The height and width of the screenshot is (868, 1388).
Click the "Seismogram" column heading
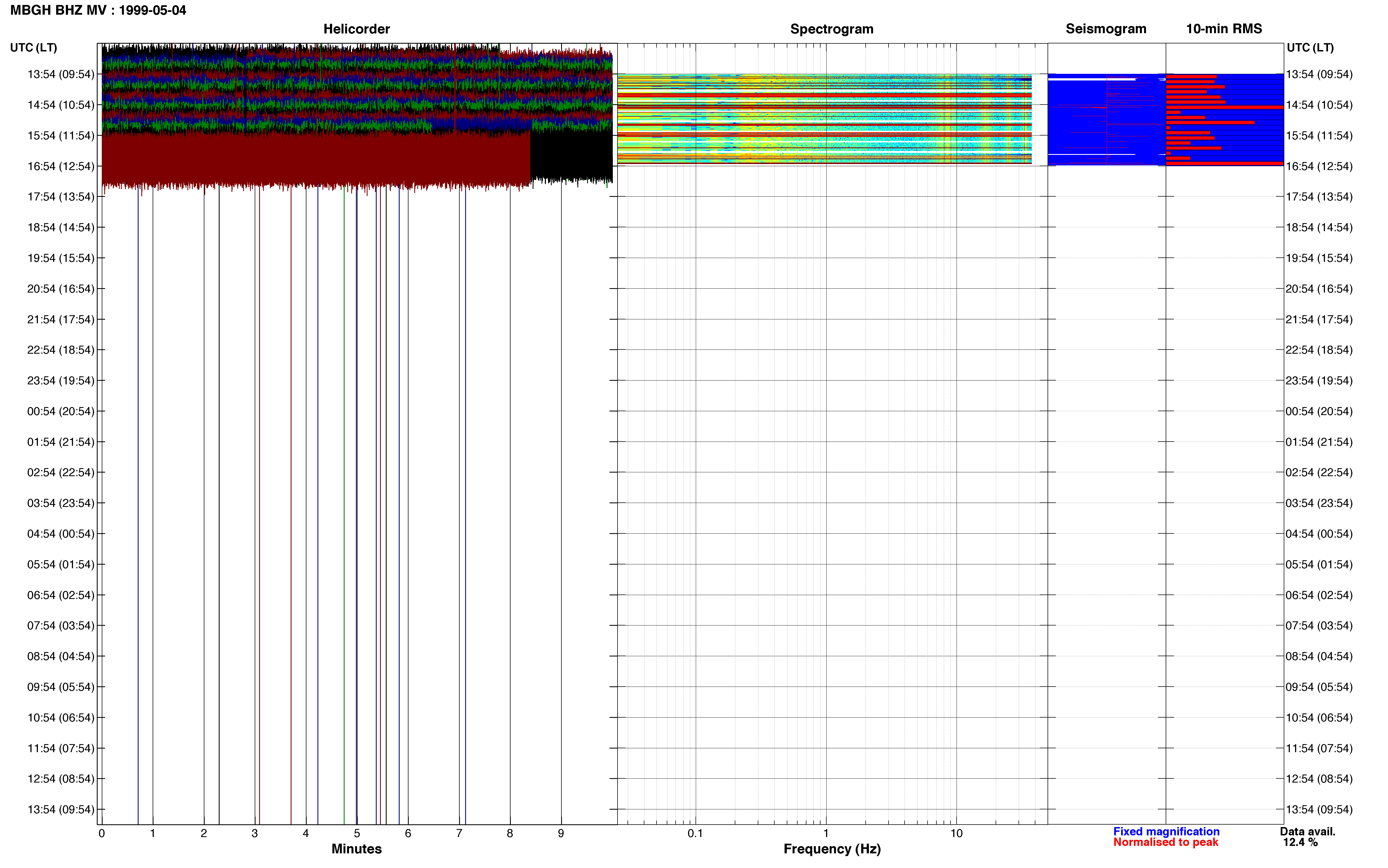pyautogui.click(x=1106, y=29)
